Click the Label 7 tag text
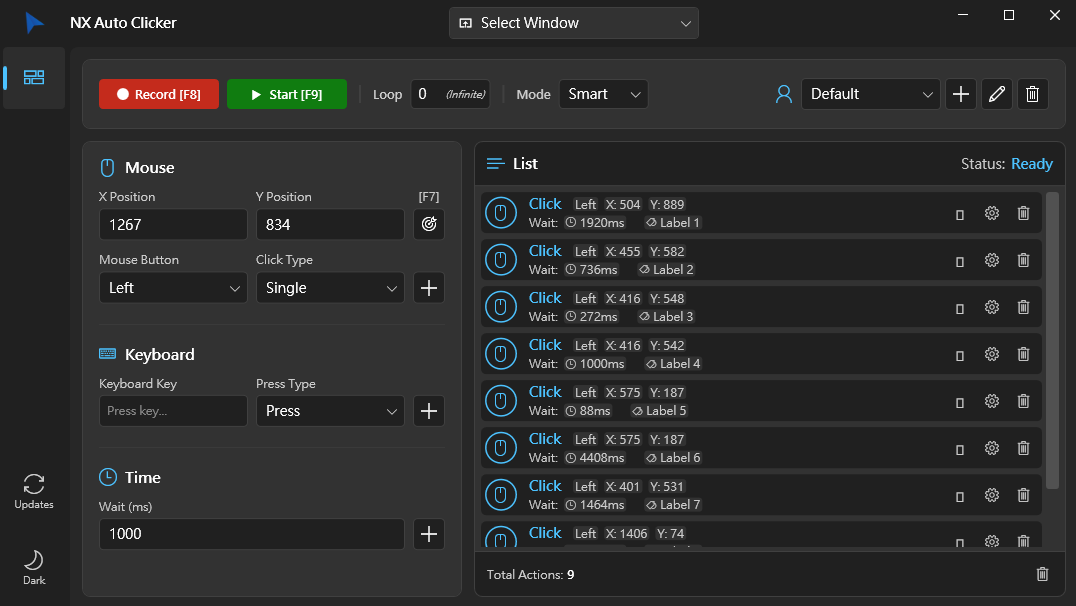The image size is (1076, 606). [679, 504]
